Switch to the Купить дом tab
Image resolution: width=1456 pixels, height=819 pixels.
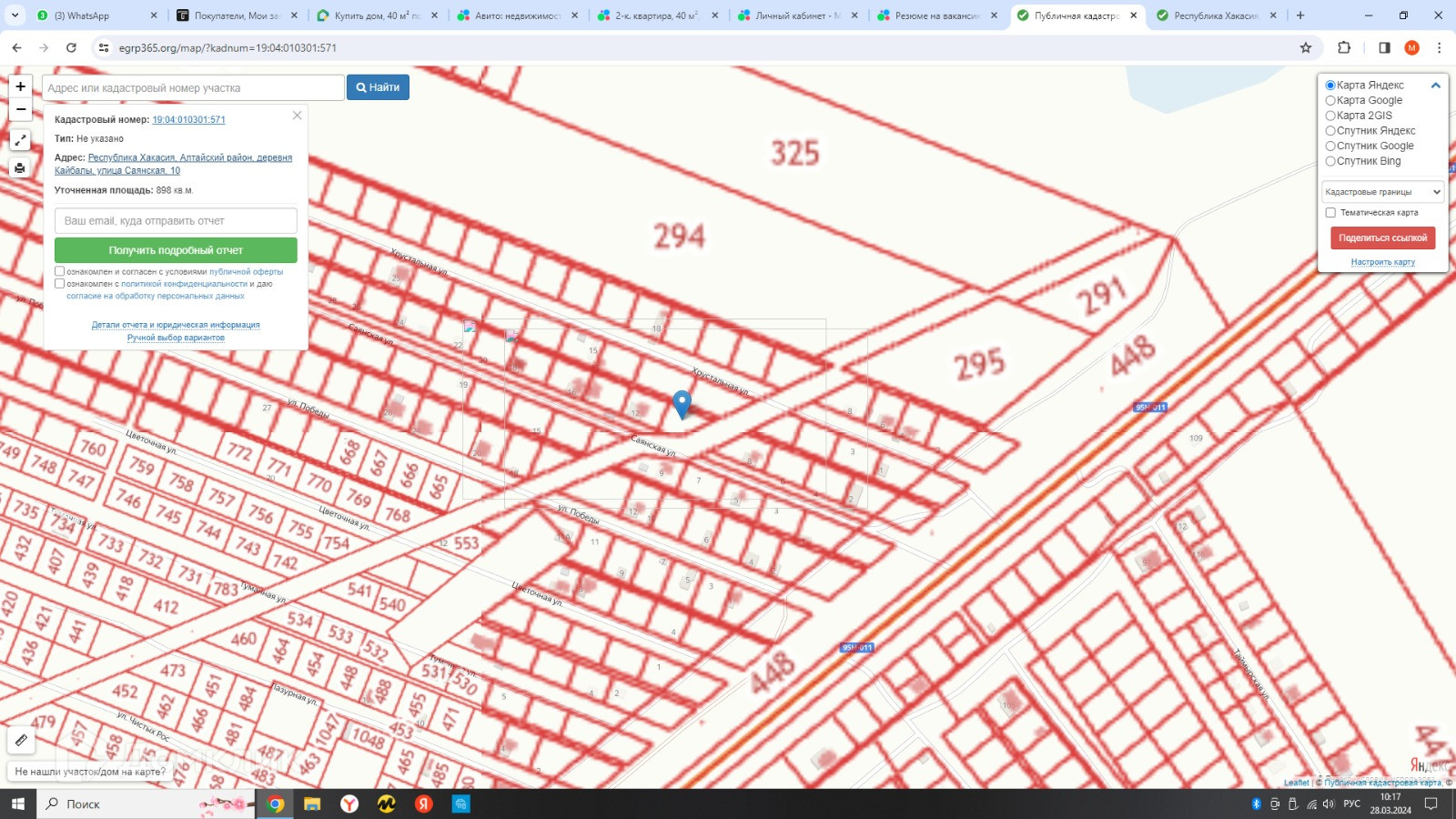[376, 15]
